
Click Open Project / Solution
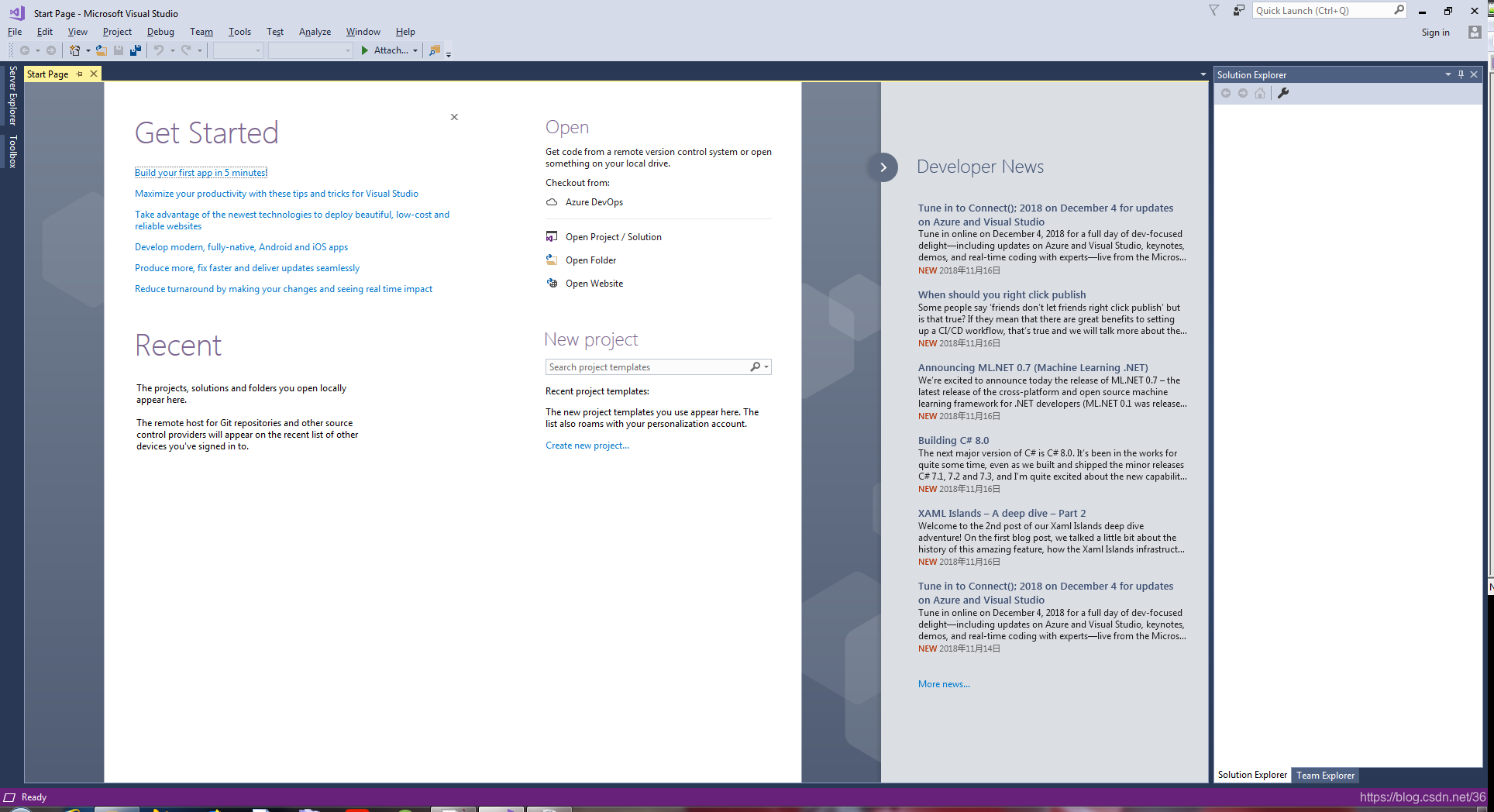click(604, 237)
